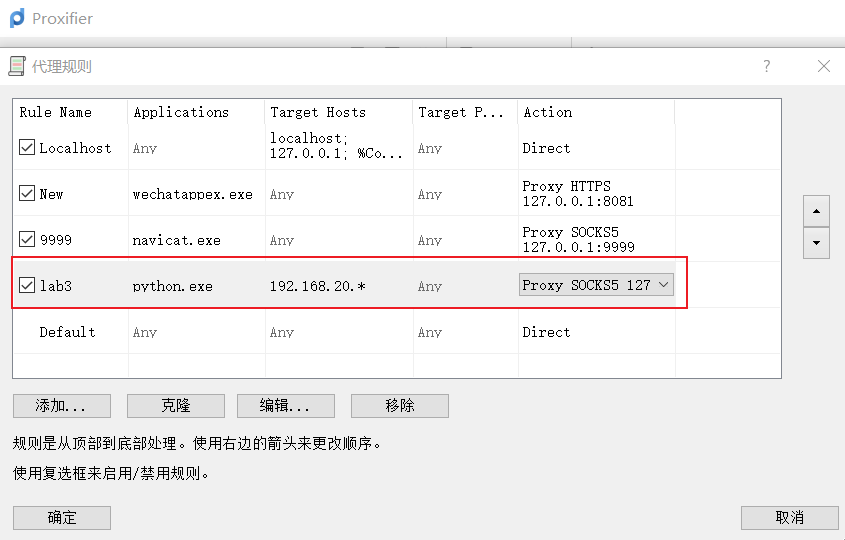Uncheck the Localhost rule checkbox

(27, 148)
